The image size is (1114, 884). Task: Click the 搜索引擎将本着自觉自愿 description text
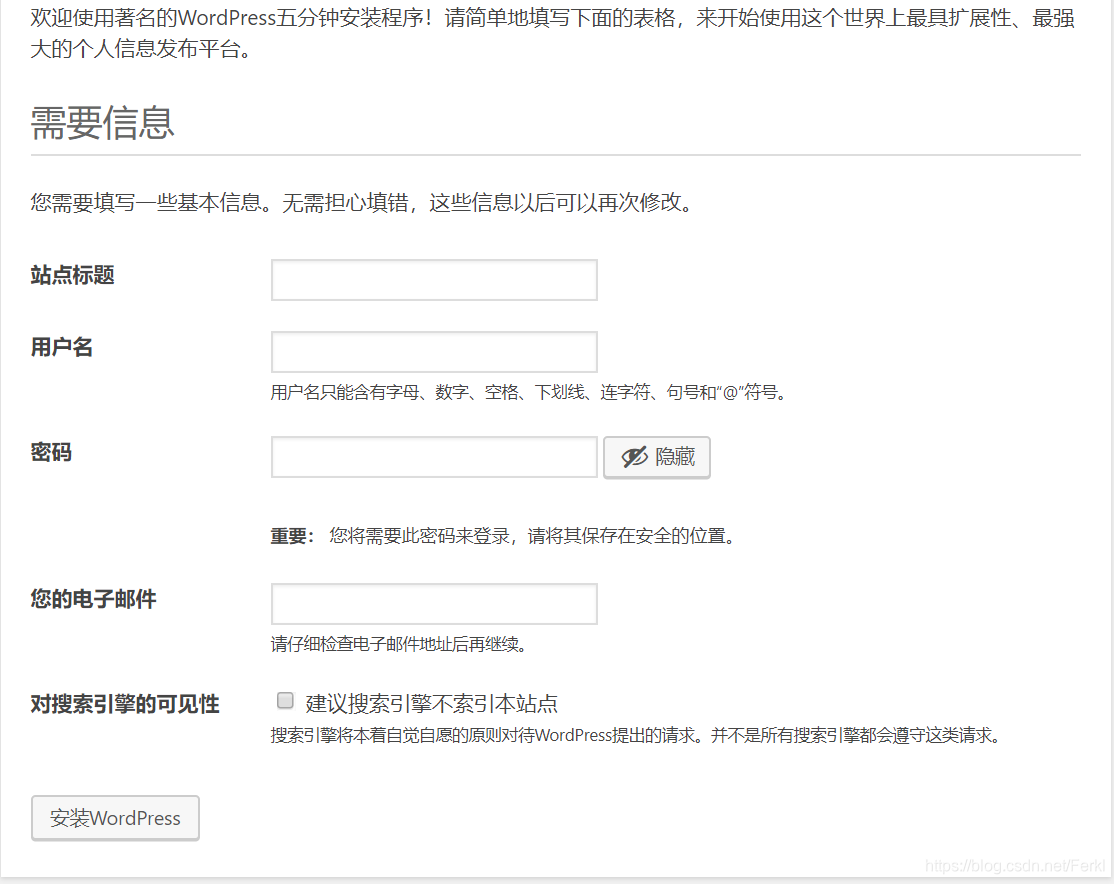coord(637,735)
